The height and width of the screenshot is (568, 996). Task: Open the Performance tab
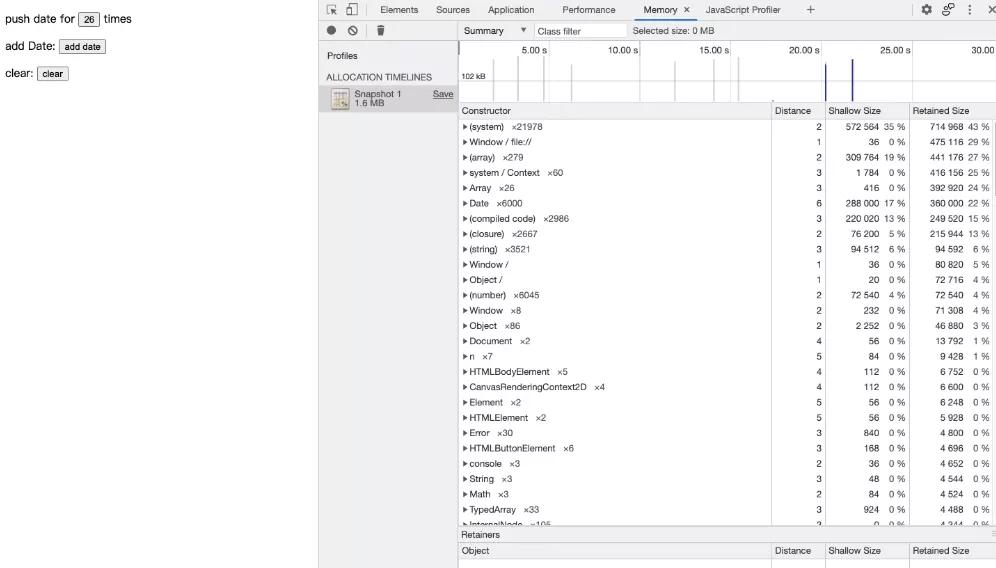589,10
